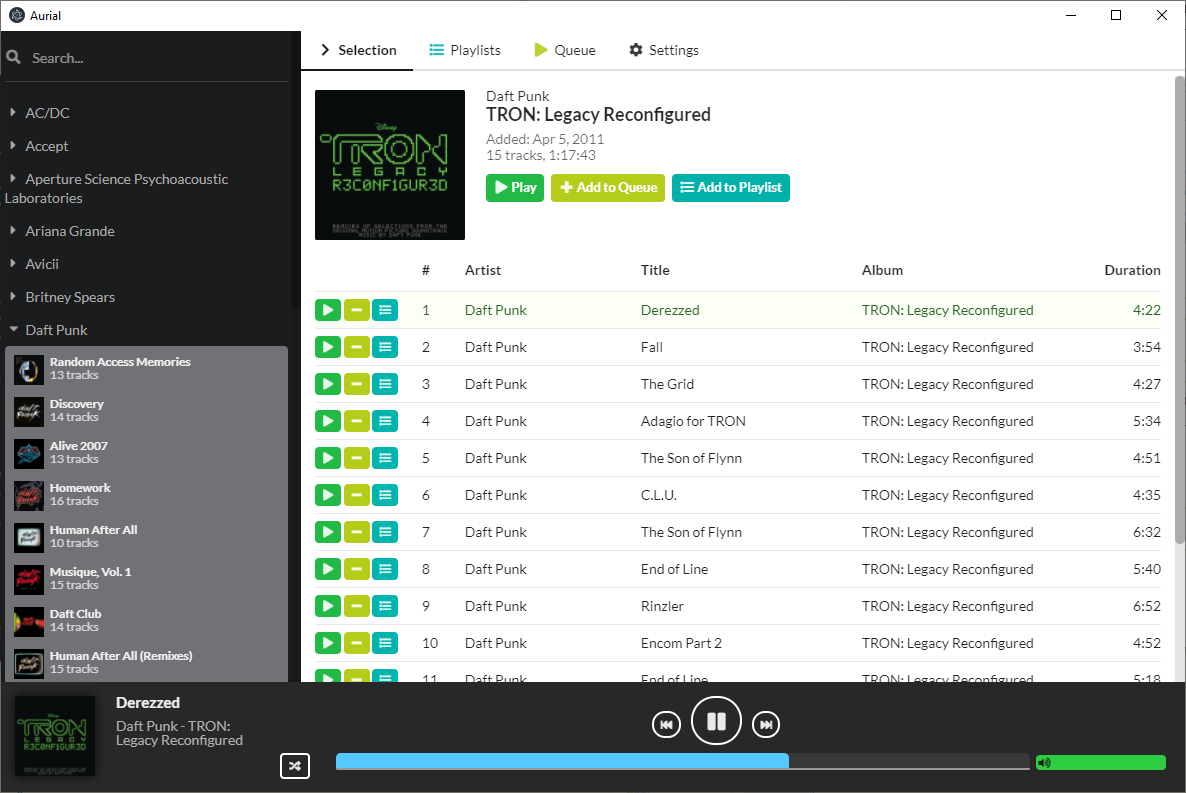1186x793 pixels.
Task: Collapse the Daft Punk artist
Action: pyautogui.click(x=13, y=330)
